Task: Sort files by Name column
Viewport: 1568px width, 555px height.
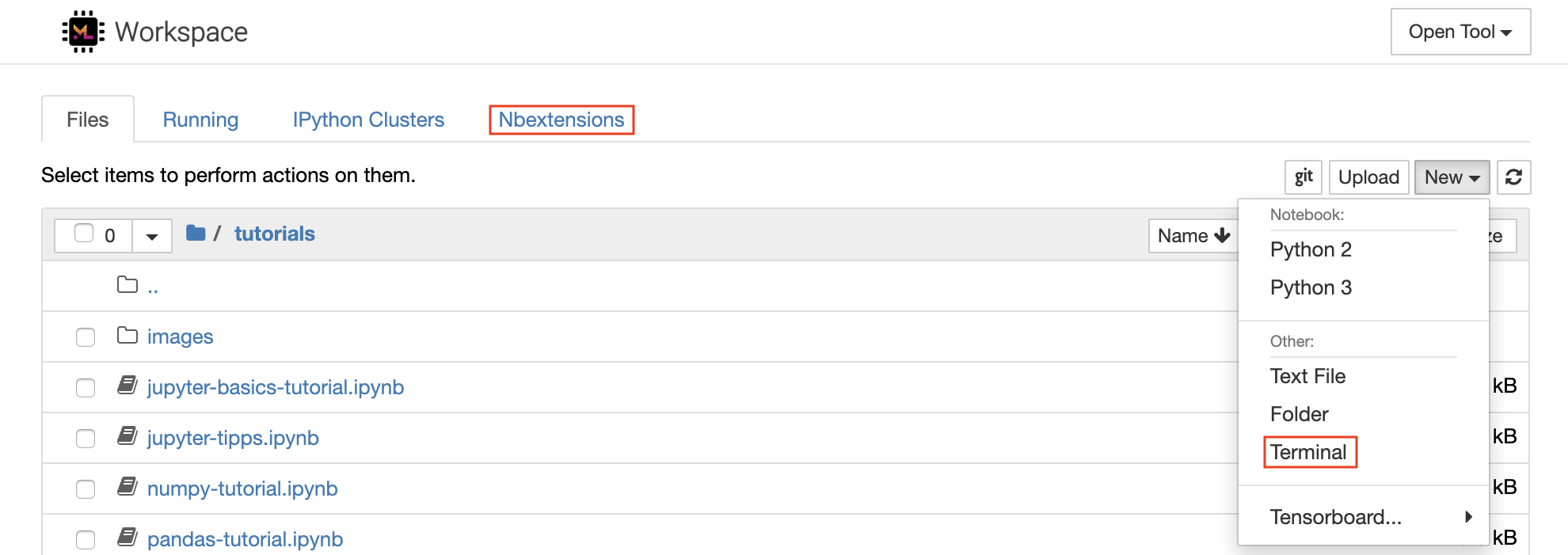Action: point(1193,236)
